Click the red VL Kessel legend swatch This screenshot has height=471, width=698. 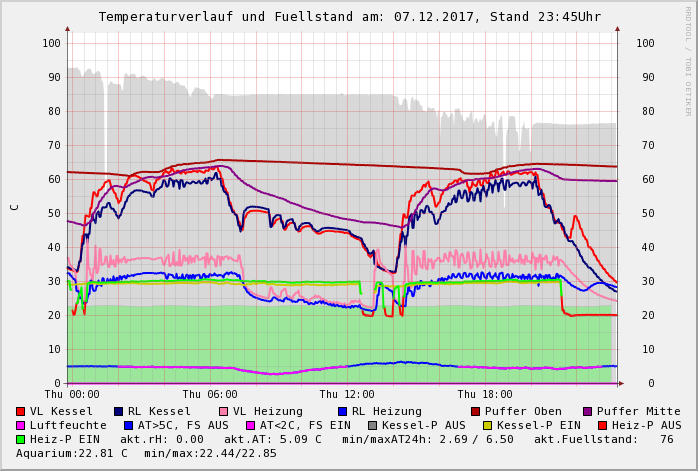[x=21, y=411]
